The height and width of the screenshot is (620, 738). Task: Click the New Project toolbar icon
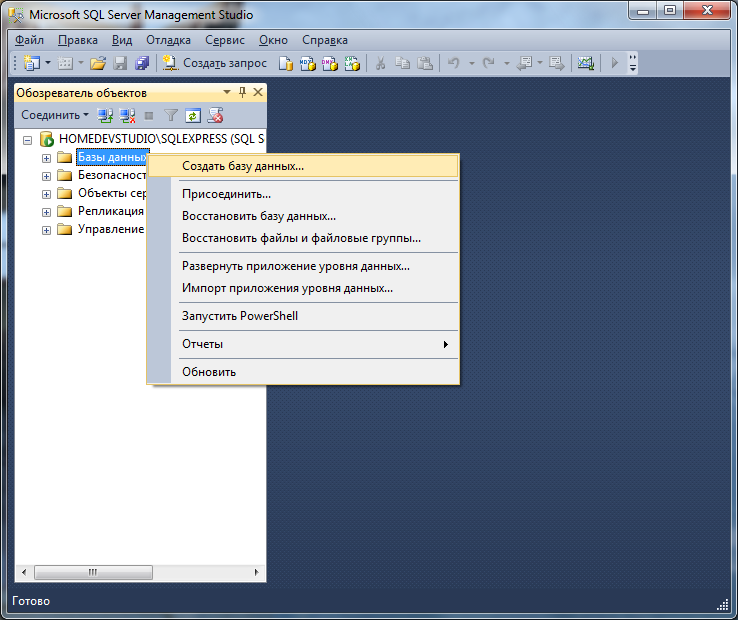[x=32, y=63]
